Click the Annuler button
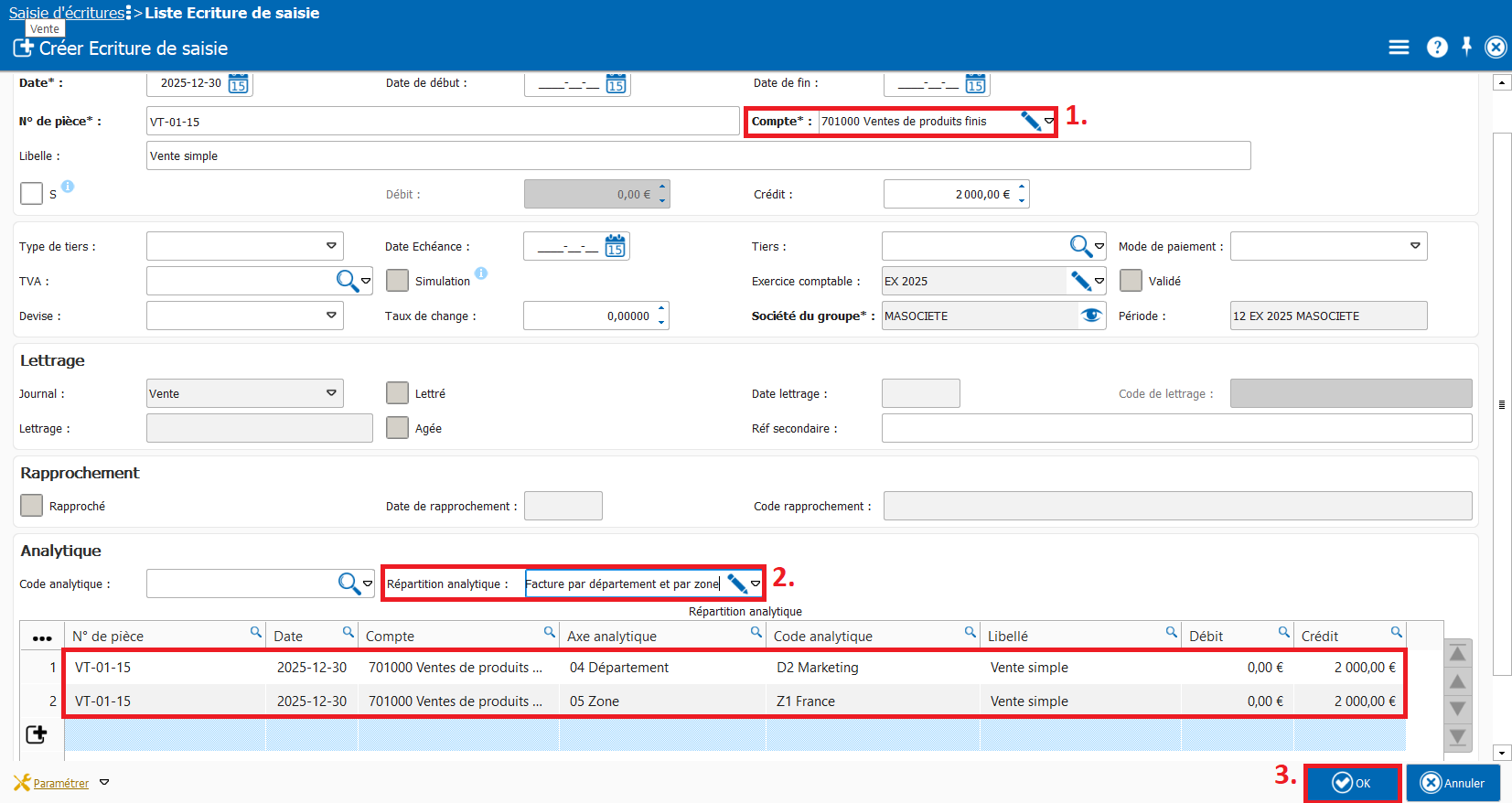 click(x=1453, y=783)
